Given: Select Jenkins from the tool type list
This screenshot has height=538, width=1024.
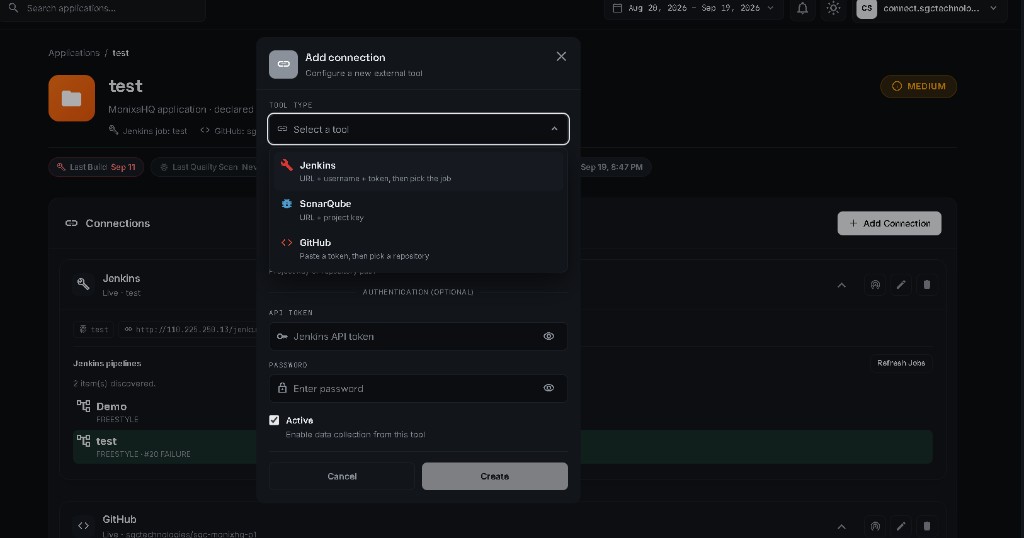Looking at the screenshot, I should pos(418,170).
